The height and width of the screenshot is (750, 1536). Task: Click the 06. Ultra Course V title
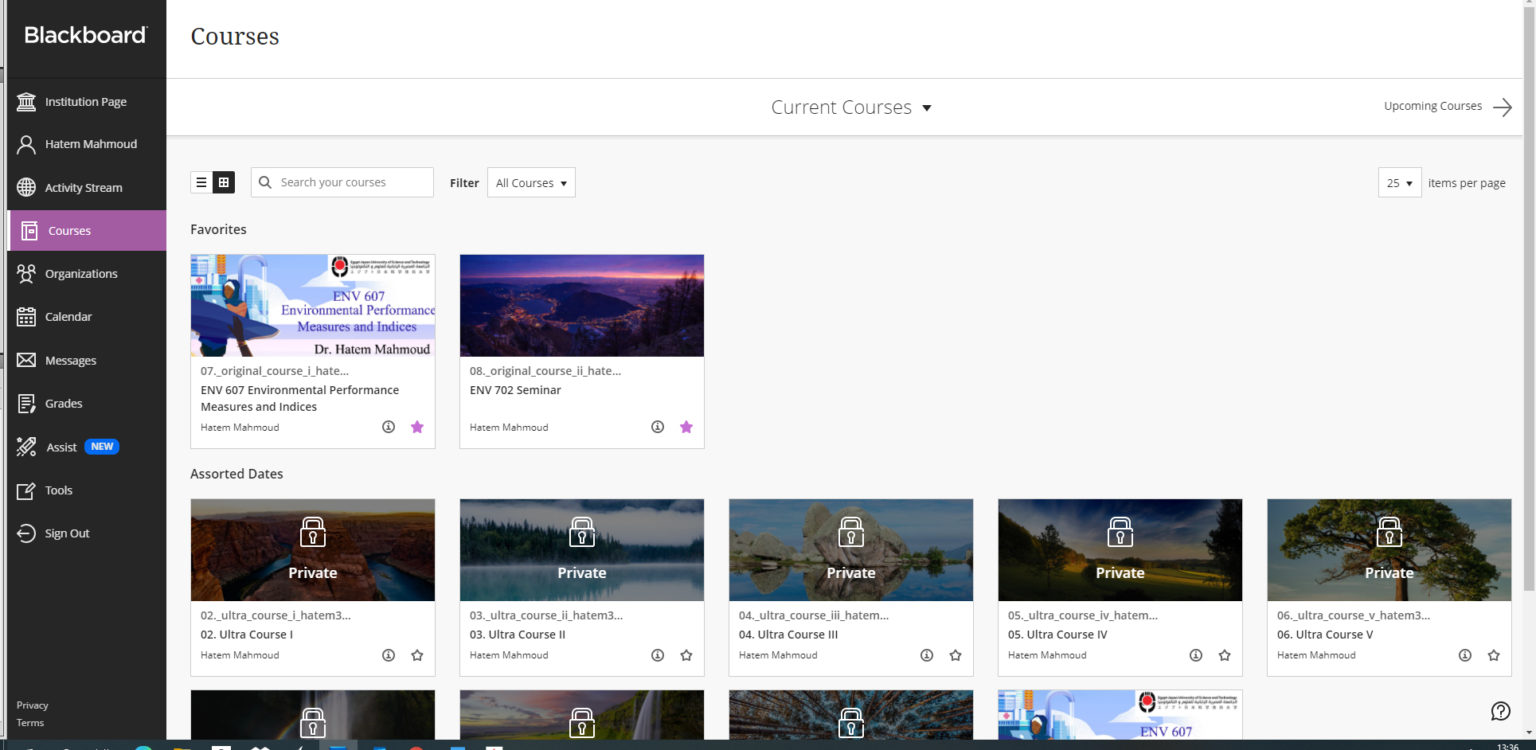1325,635
